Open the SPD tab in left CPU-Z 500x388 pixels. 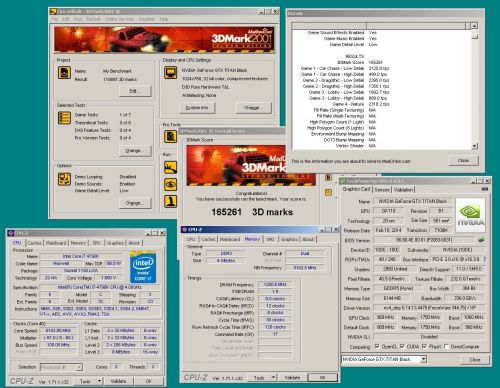pos(96,243)
